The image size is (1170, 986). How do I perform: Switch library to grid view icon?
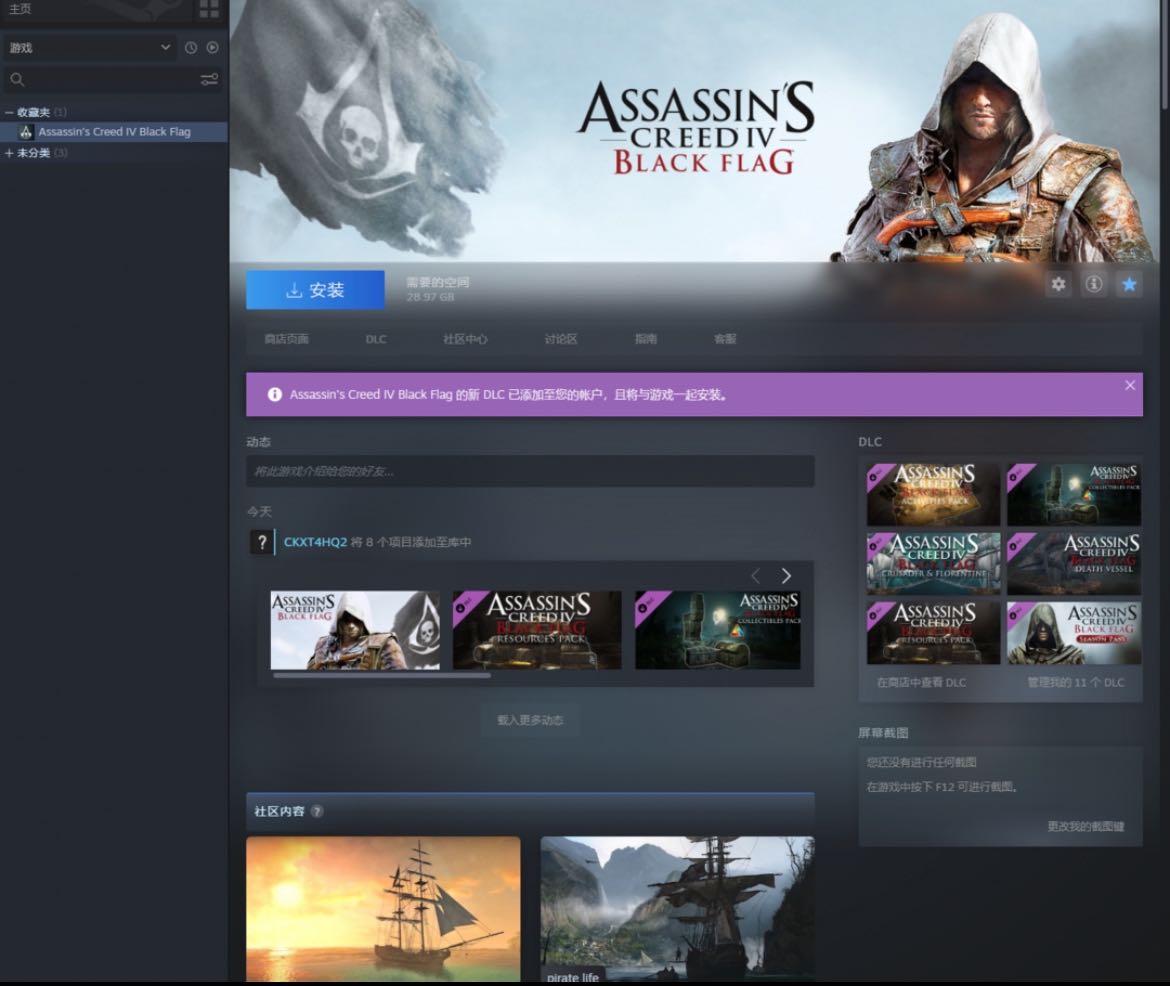209,9
